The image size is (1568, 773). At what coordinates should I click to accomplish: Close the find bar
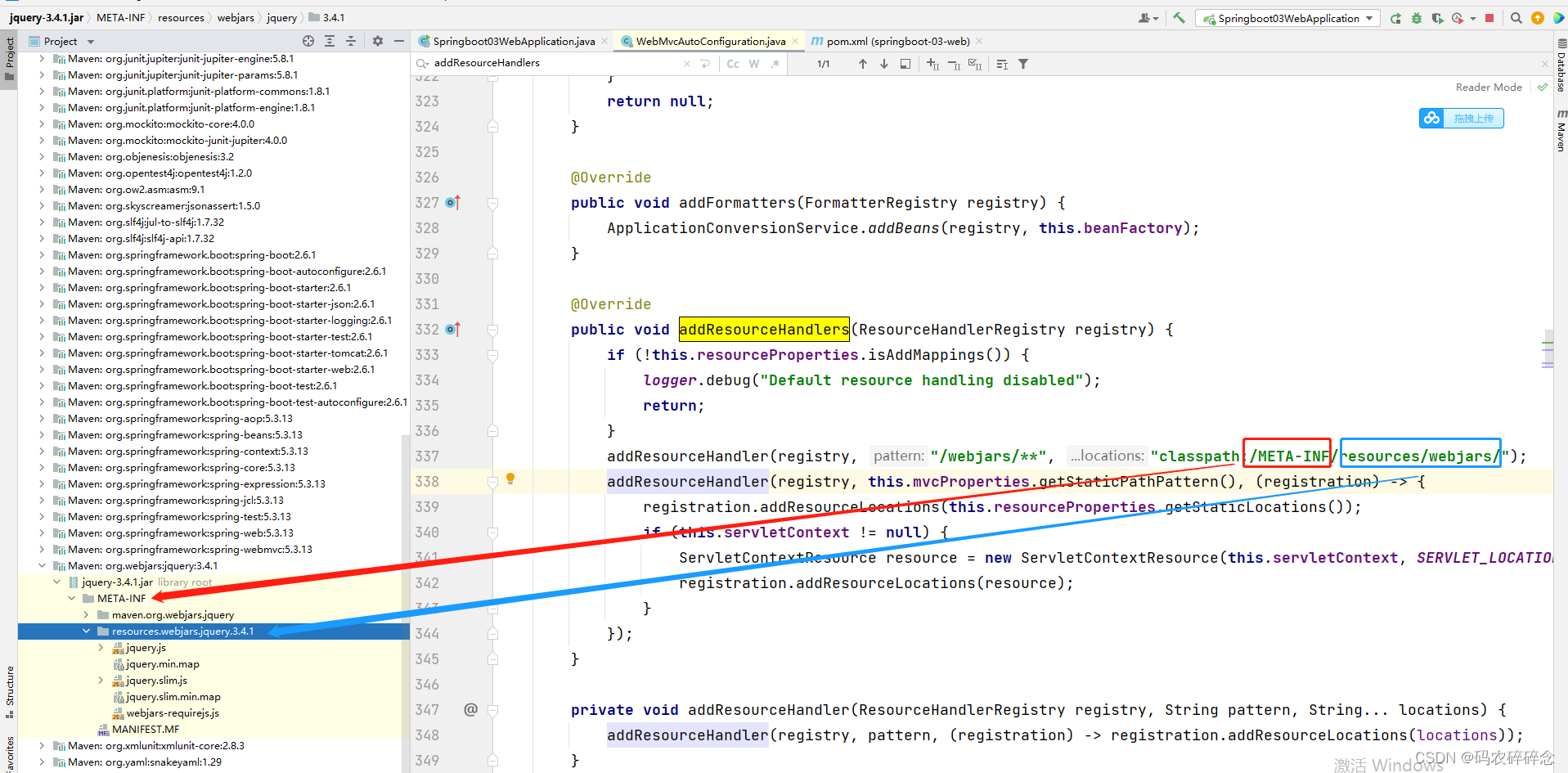point(1545,64)
